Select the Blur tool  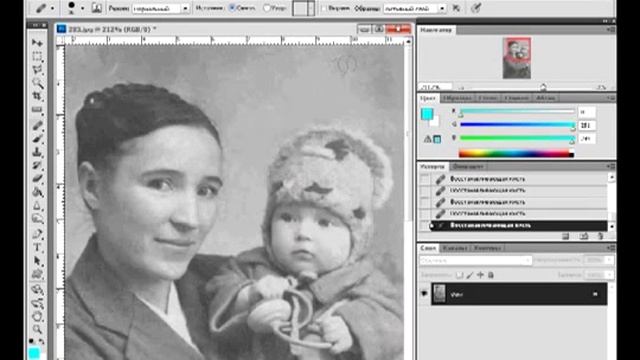37,205
